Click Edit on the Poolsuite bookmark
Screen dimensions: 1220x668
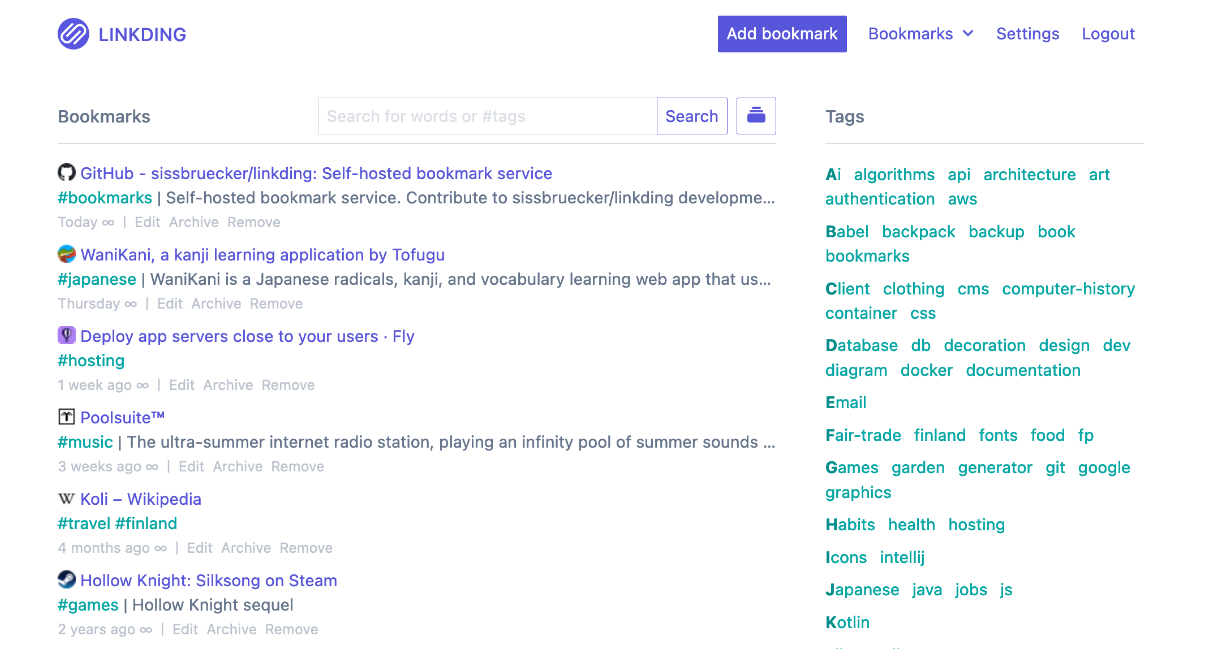[x=192, y=466]
